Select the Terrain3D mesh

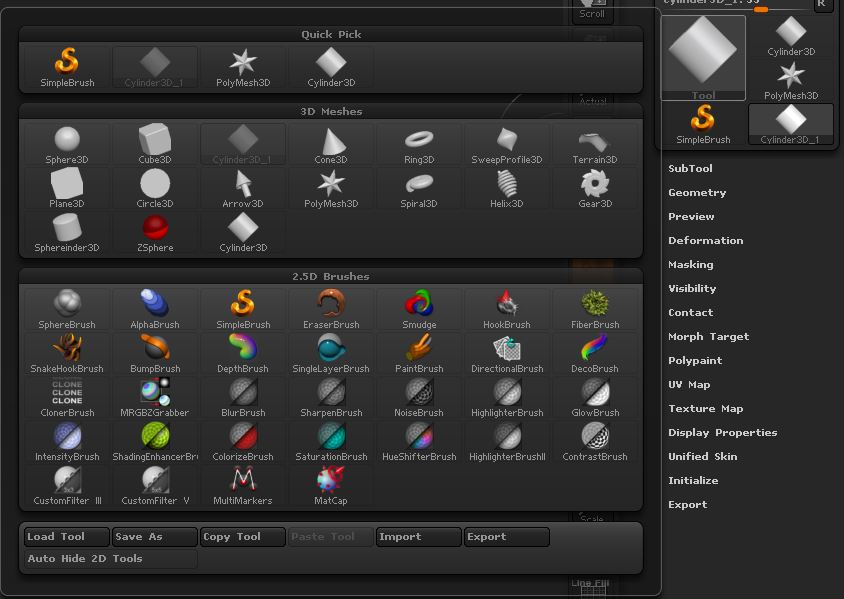coord(595,144)
